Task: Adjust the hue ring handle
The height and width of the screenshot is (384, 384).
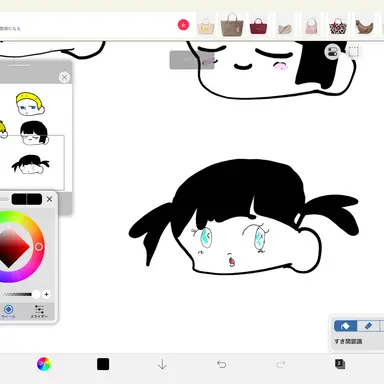Action: tap(39, 247)
